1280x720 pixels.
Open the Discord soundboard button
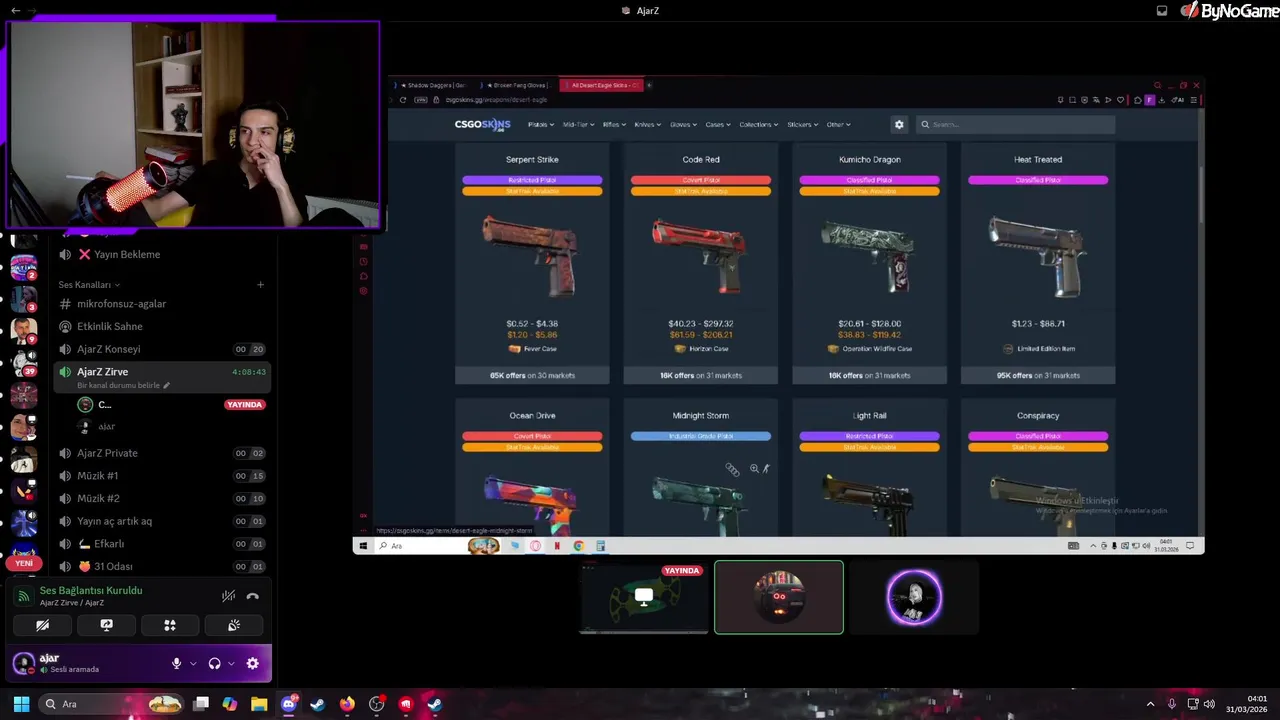pos(234,625)
